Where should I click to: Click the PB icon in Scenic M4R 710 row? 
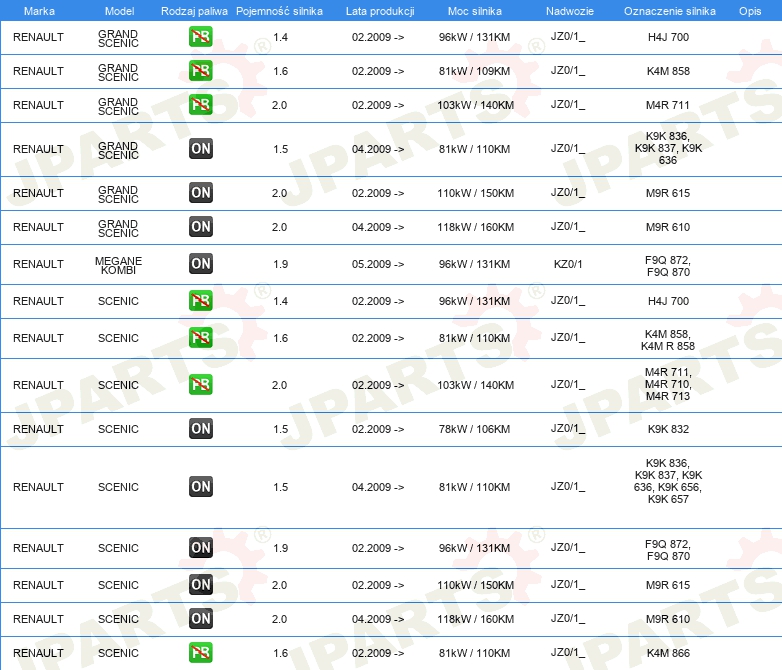[x=200, y=384]
